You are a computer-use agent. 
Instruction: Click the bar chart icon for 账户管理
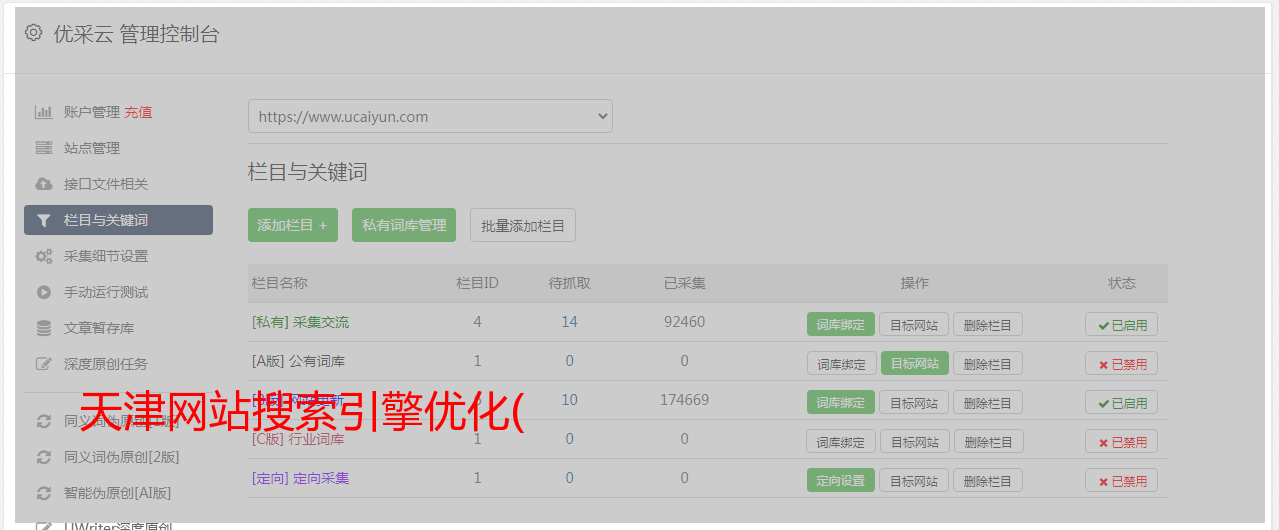(x=43, y=112)
